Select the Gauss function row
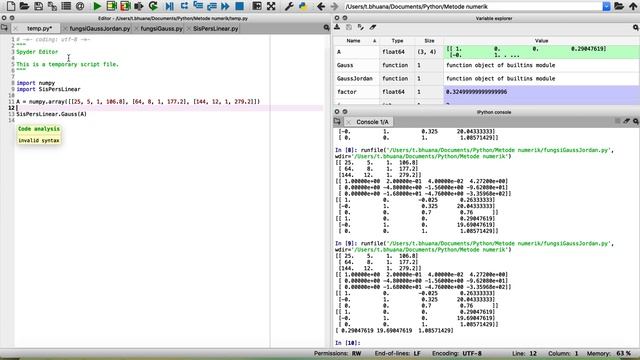Viewport: 640px width, 360px height. coord(487,65)
